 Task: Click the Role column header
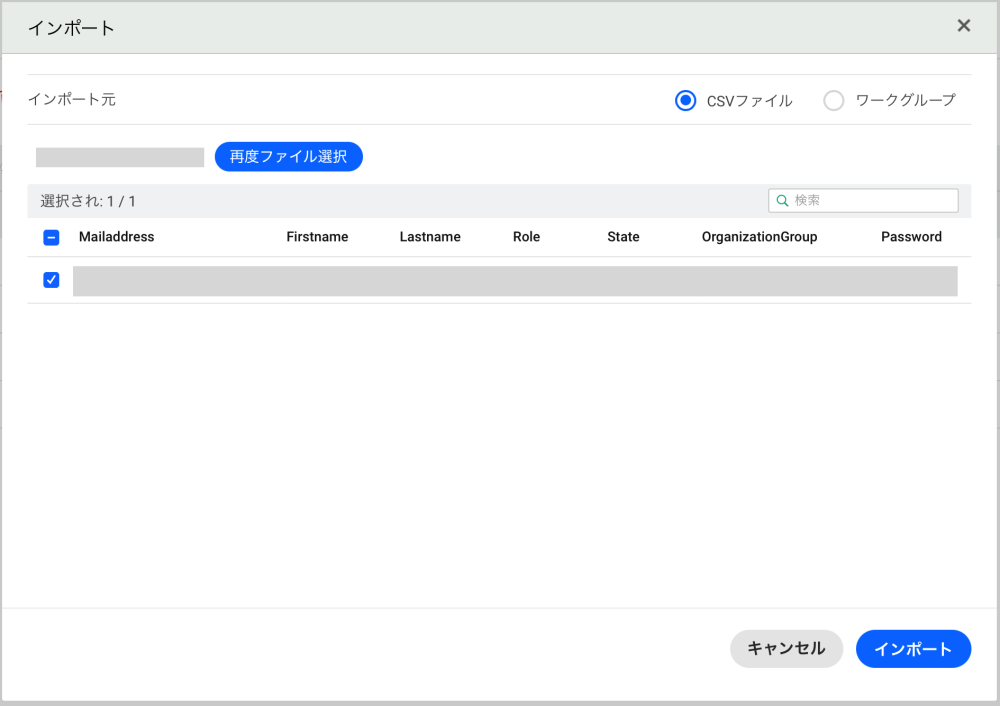pyautogui.click(x=526, y=237)
